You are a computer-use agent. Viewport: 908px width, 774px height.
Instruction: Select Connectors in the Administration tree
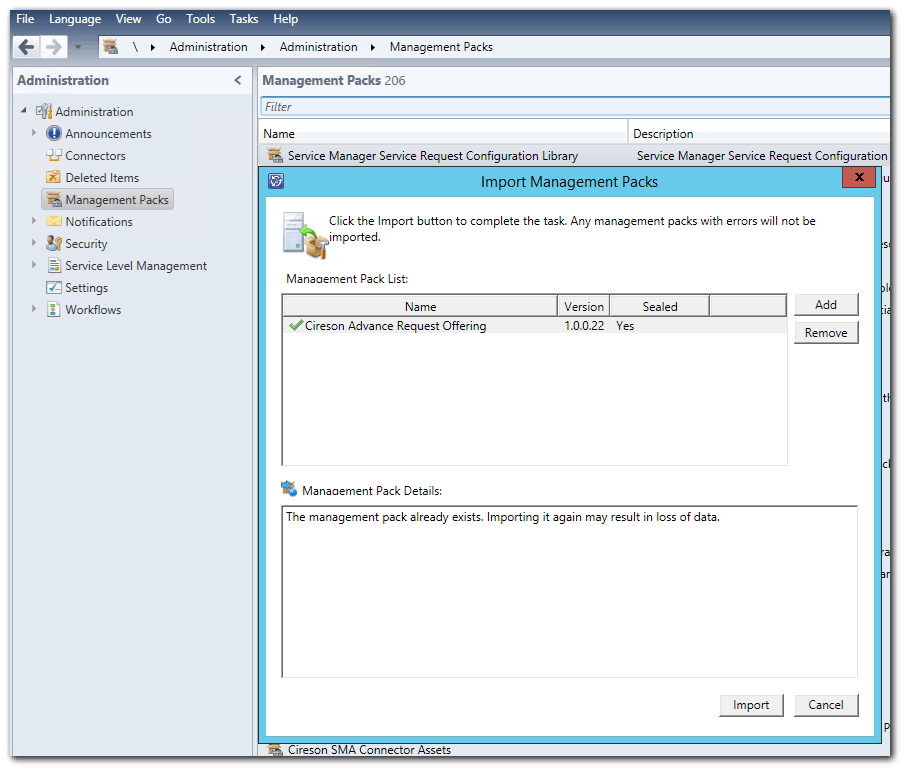pyautogui.click(x=95, y=155)
